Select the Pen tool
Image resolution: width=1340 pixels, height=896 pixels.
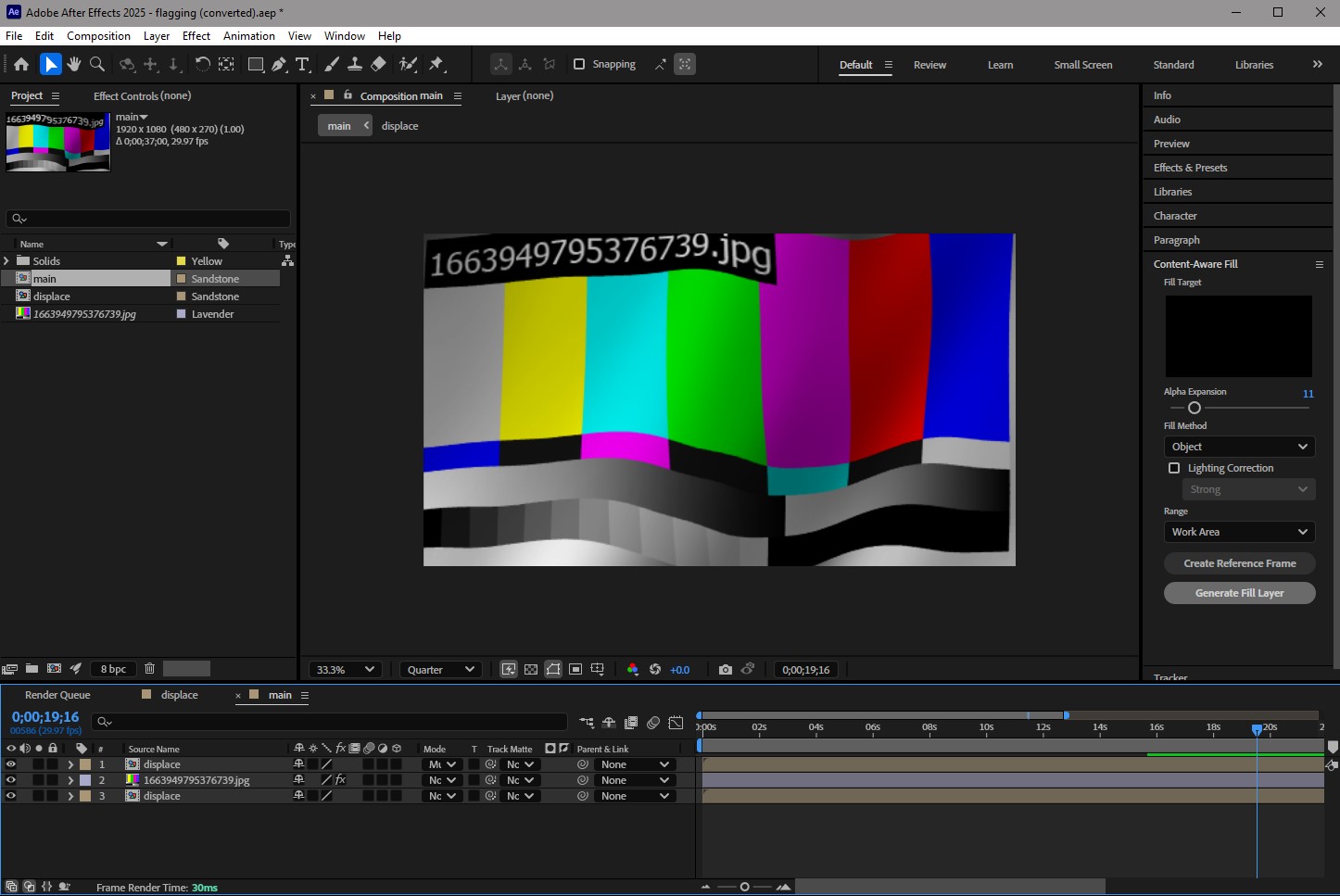click(x=279, y=64)
